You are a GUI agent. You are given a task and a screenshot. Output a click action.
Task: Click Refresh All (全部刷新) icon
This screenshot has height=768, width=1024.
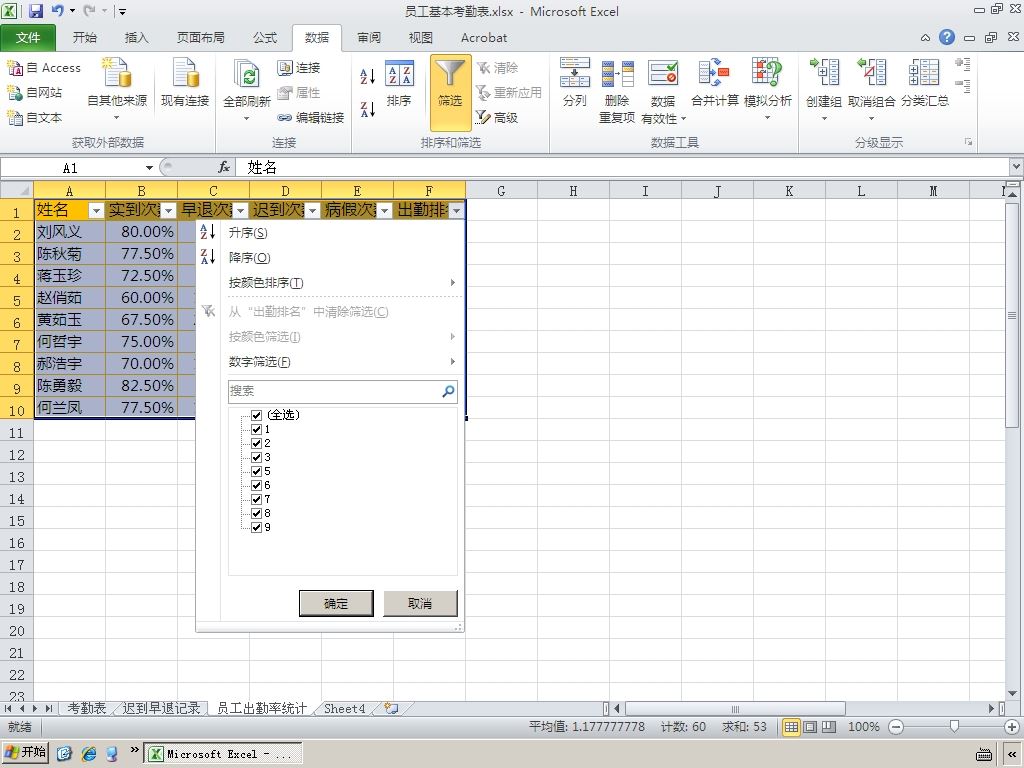pyautogui.click(x=247, y=73)
